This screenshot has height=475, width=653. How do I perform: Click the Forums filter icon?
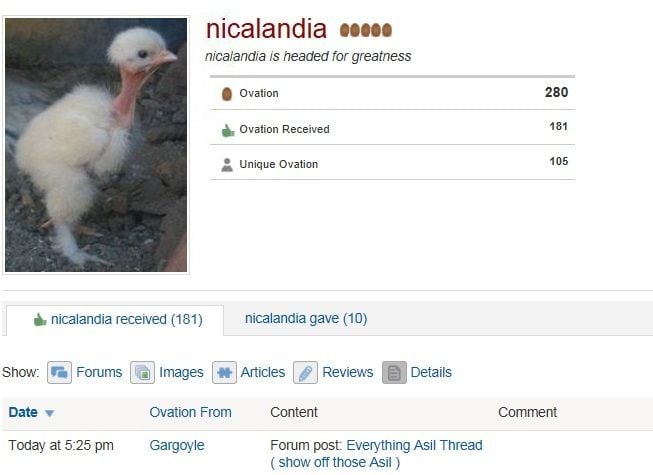click(x=59, y=372)
